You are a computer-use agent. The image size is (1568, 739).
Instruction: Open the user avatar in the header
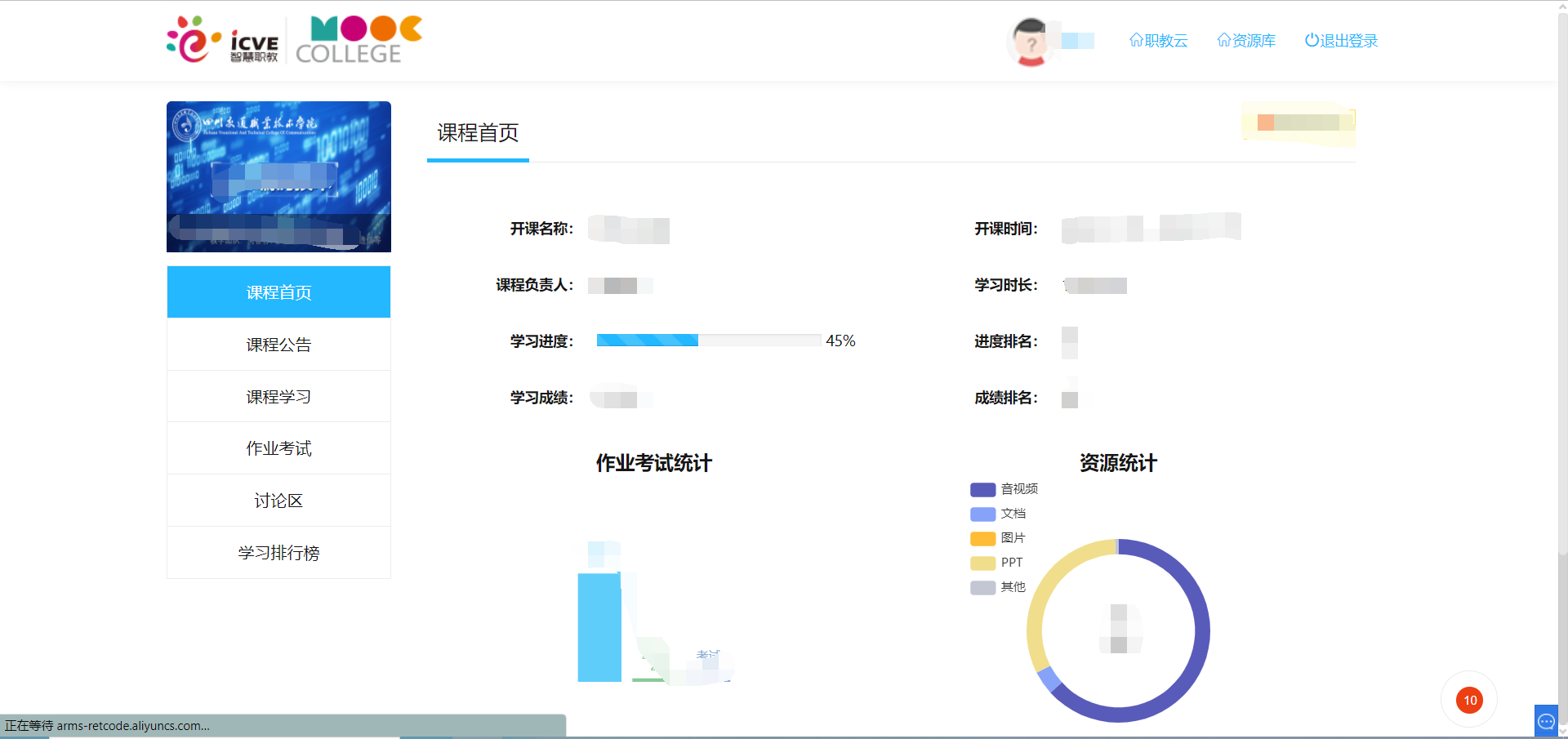1031,41
